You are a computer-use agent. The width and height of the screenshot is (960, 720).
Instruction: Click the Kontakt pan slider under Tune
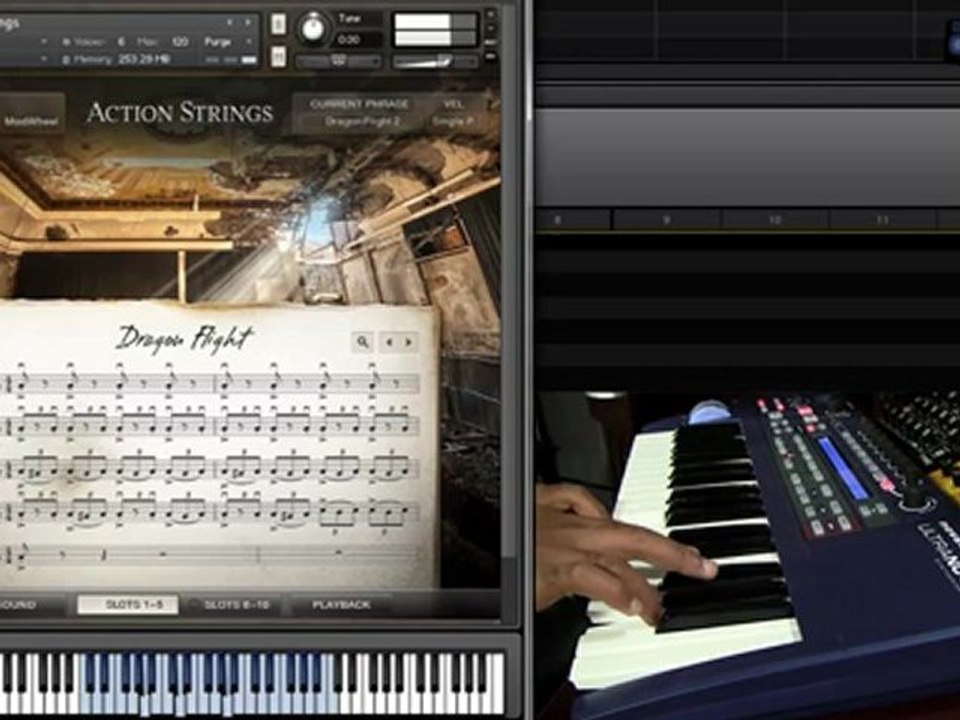[x=338, y=61]
